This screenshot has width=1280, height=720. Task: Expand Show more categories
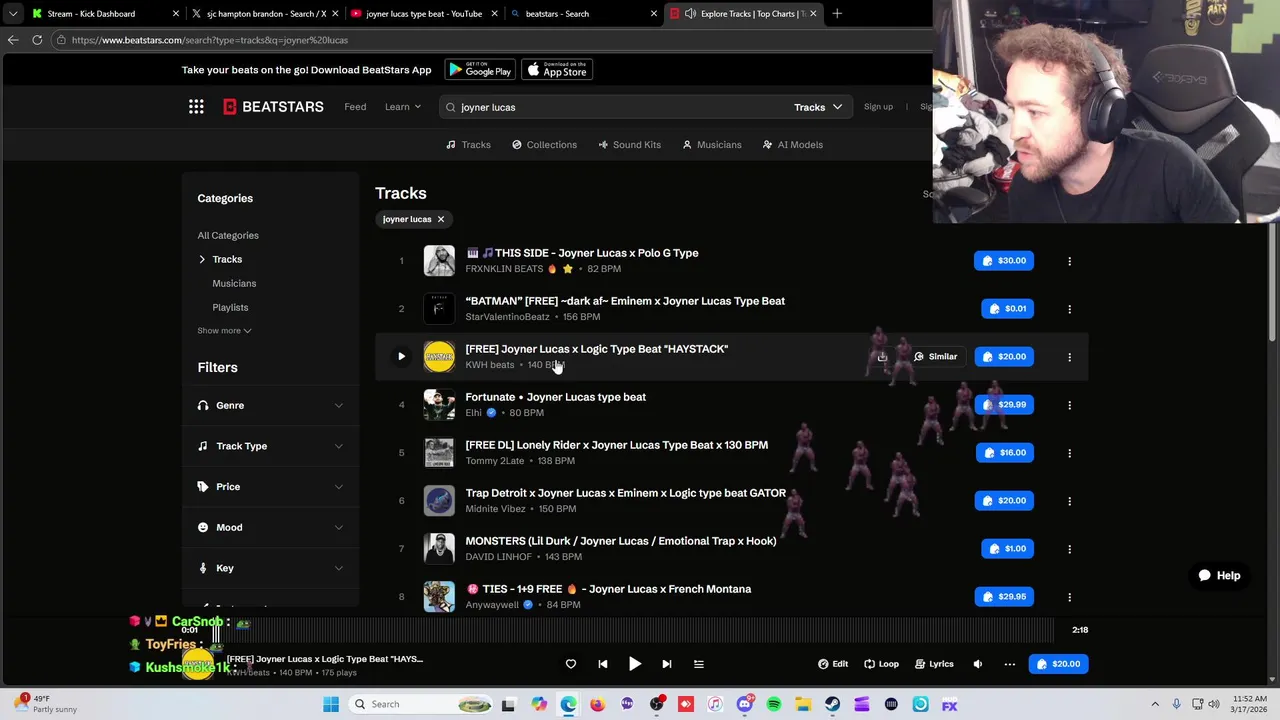point(224,331)
